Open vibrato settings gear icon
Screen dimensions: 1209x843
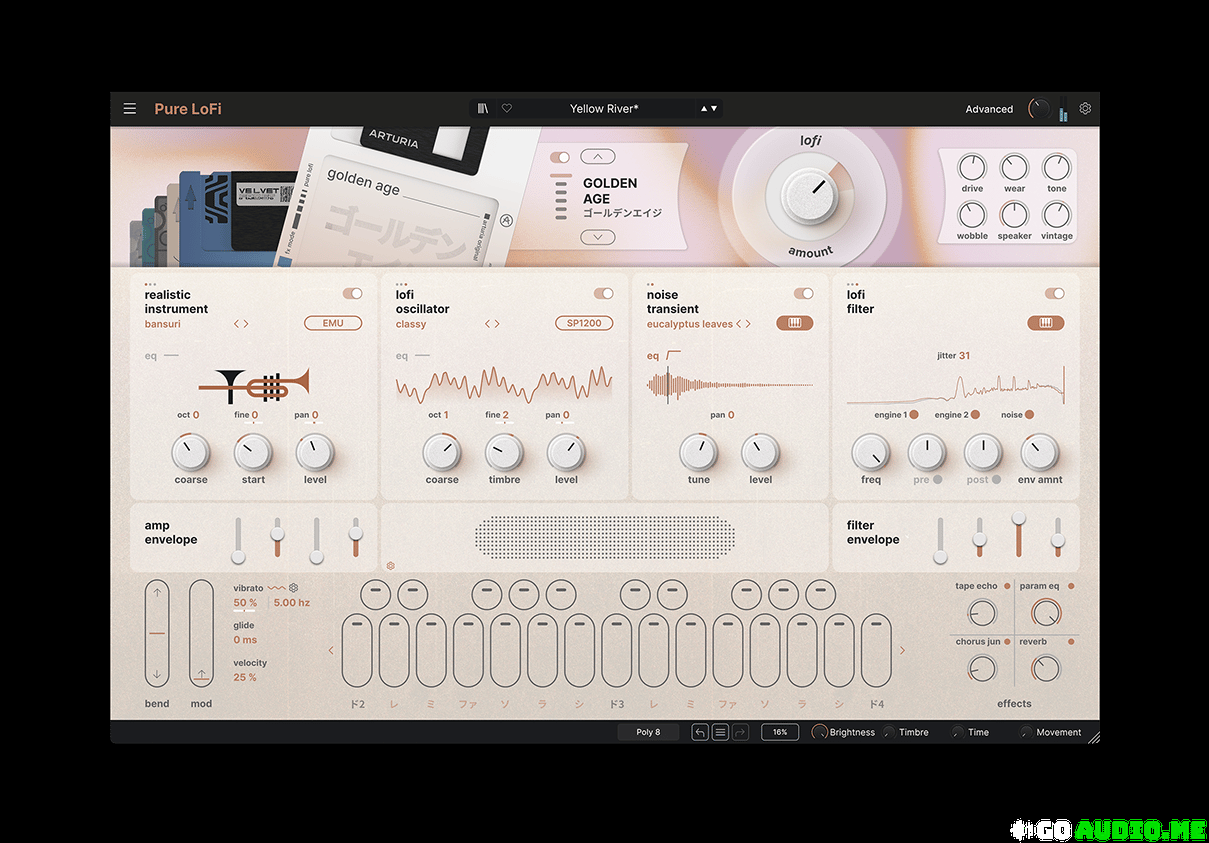pyautogui.click(x=294, y=588)
